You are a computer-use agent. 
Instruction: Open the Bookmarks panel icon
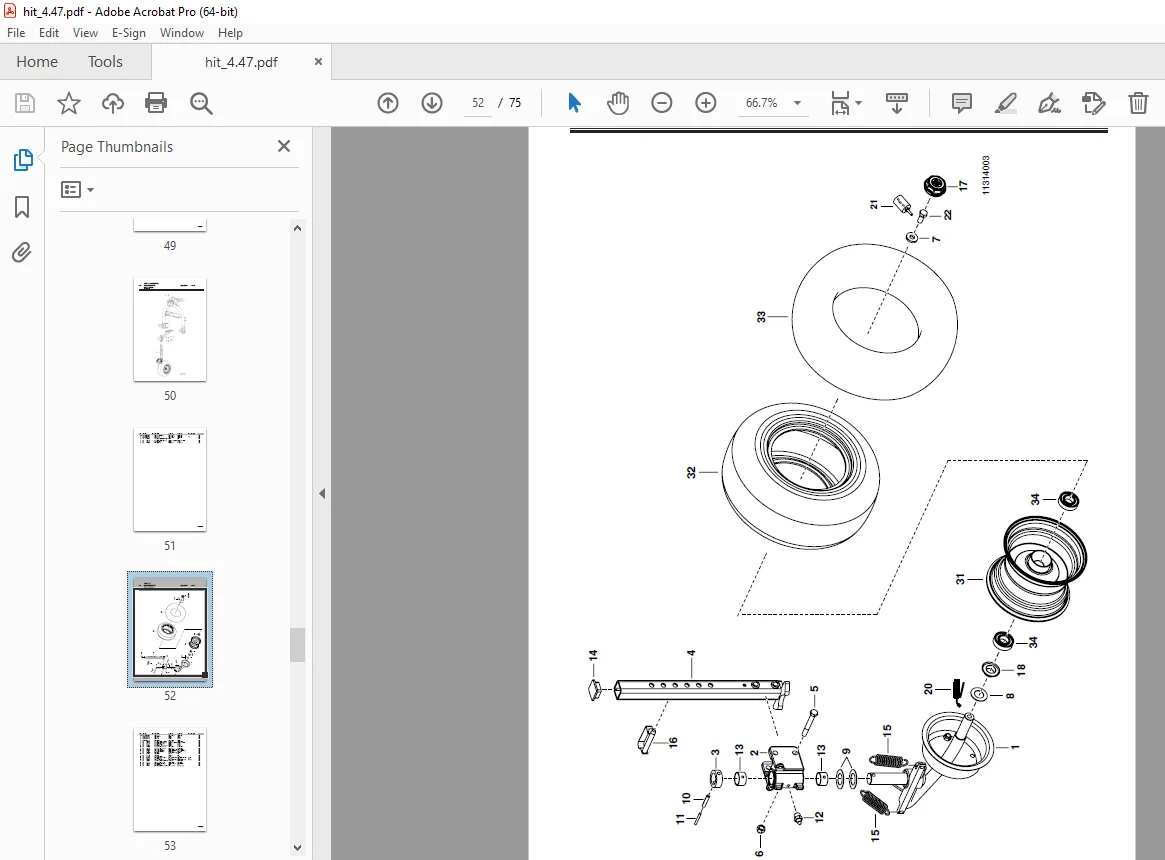pos(22,207)
